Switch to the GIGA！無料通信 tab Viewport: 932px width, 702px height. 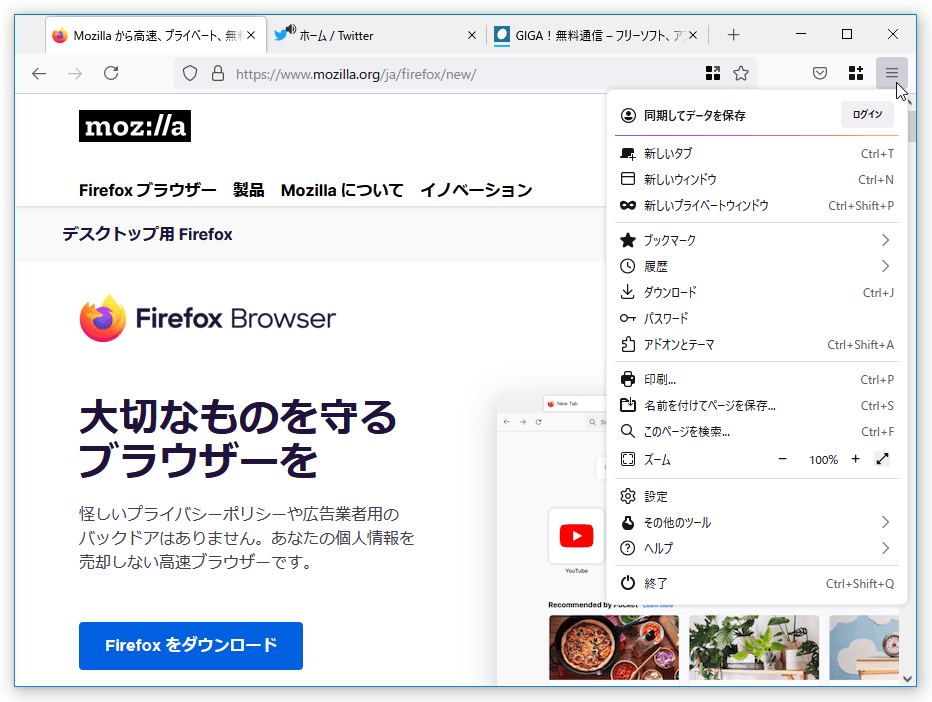[x=596, y=35]
